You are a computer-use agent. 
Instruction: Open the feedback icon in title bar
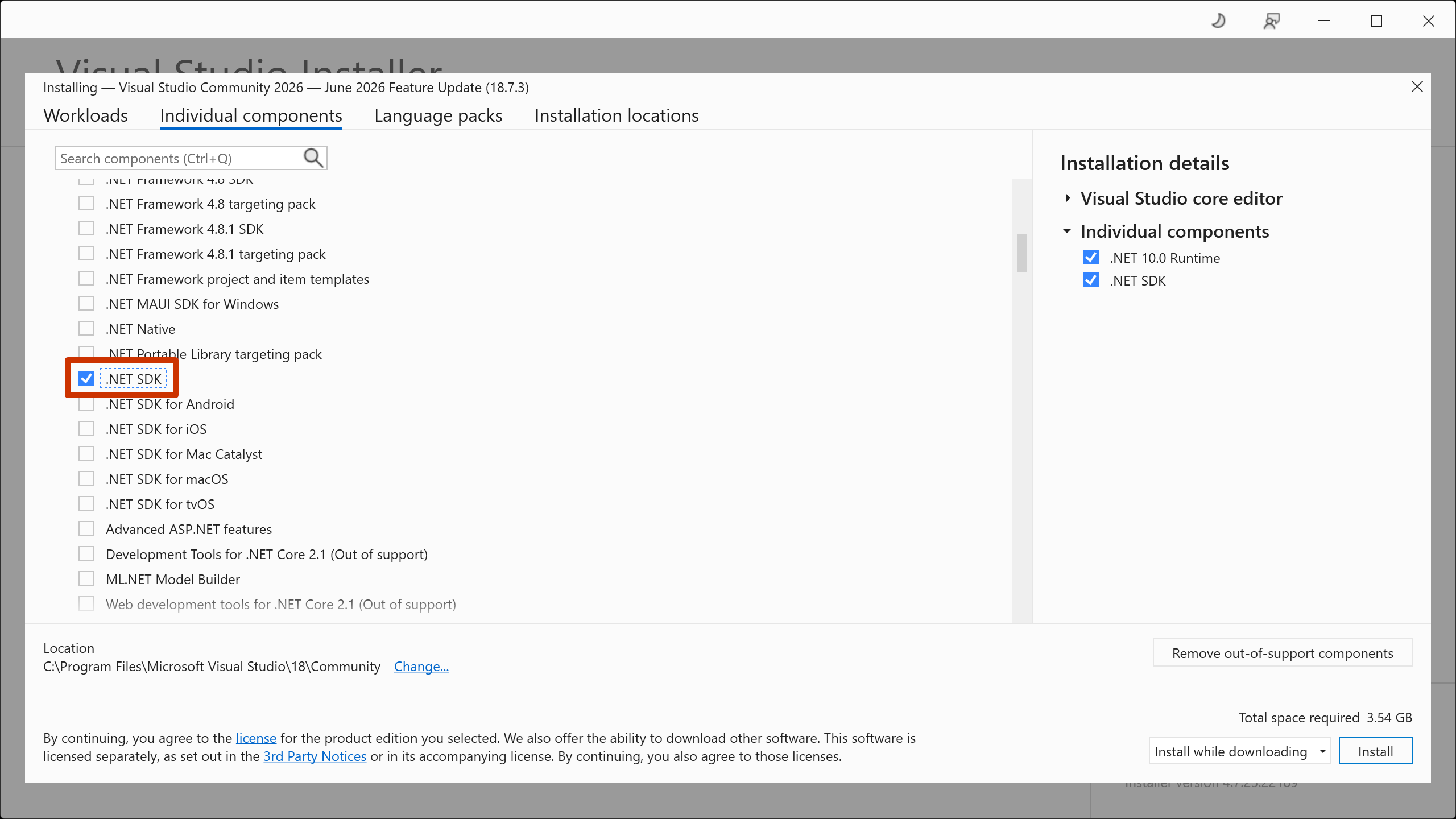pyautogui.click(x=1271, y=22)
